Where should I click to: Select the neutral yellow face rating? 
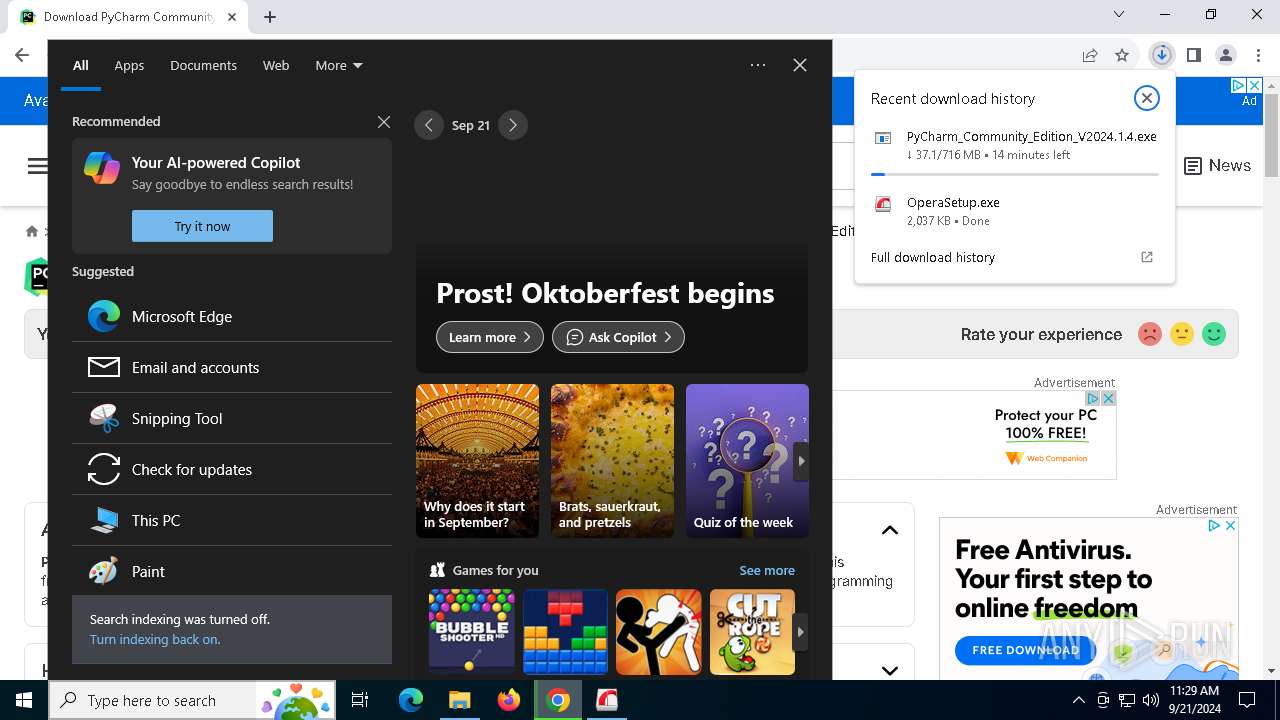point(1182,334)
